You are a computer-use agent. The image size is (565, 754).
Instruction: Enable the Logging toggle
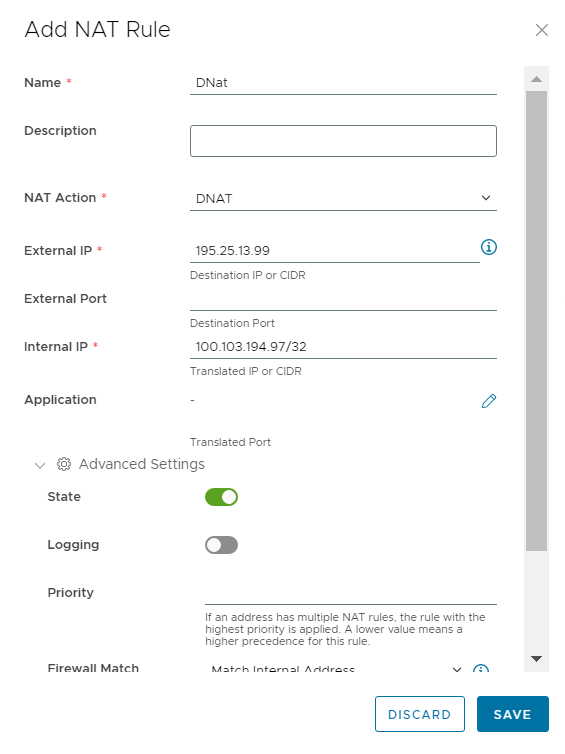click(221, 545)
